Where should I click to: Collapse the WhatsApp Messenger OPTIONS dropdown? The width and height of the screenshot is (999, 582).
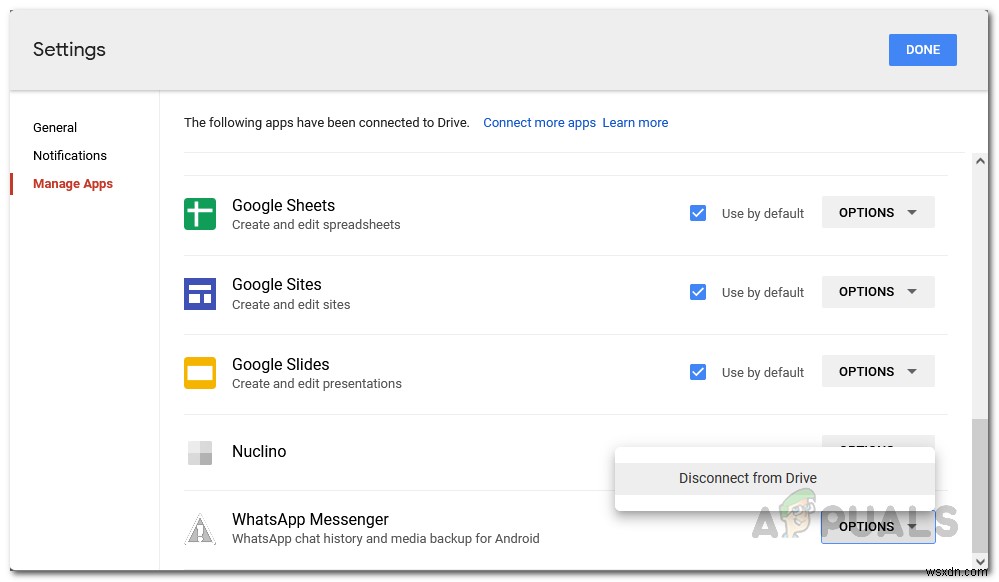click(x=877, y=526)
